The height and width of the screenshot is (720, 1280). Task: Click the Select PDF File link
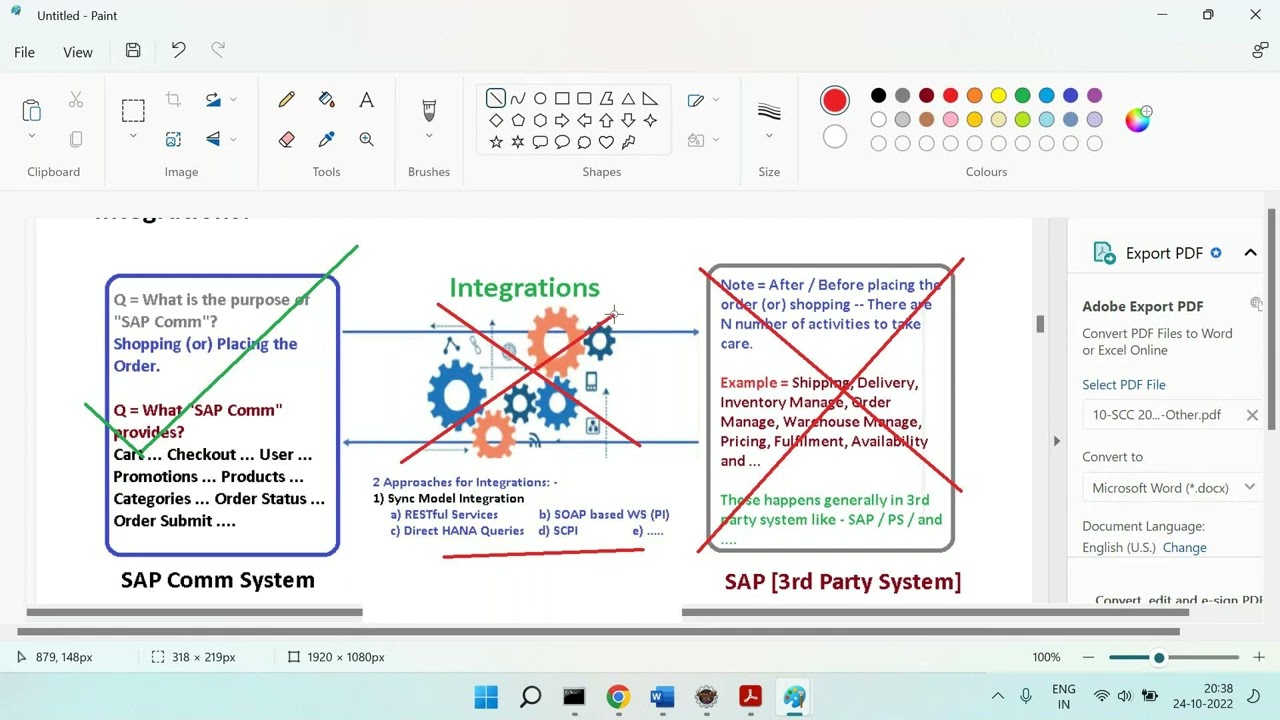(1123, 384)
